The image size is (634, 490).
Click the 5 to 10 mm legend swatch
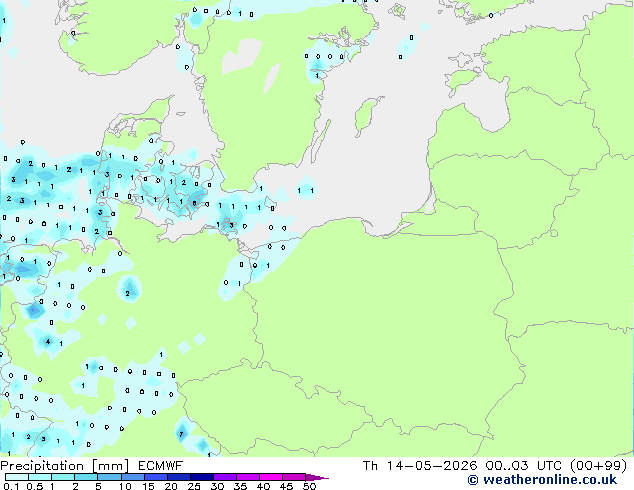(x=109, y=477)
